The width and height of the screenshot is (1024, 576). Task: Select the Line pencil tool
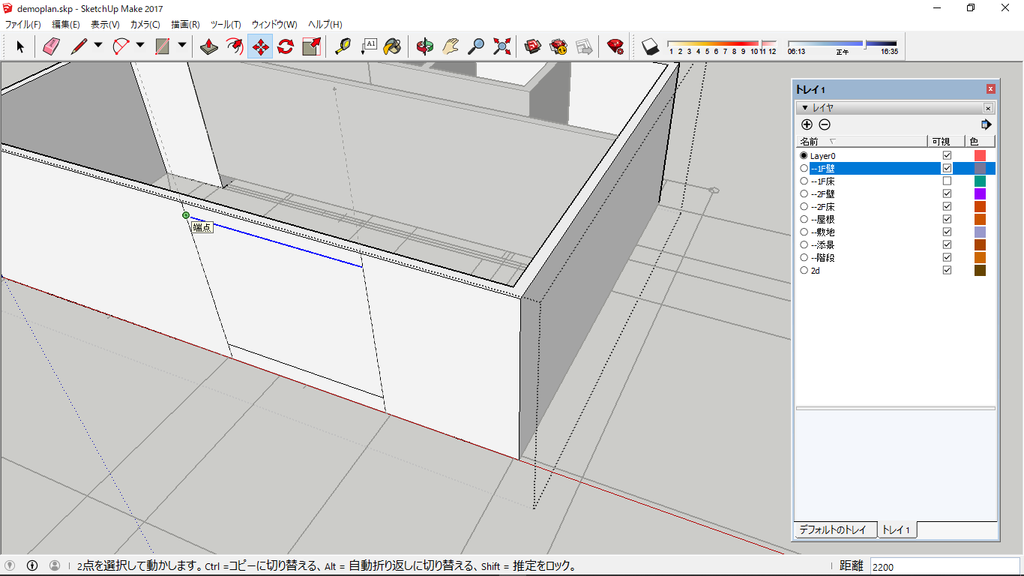(78, 46)
